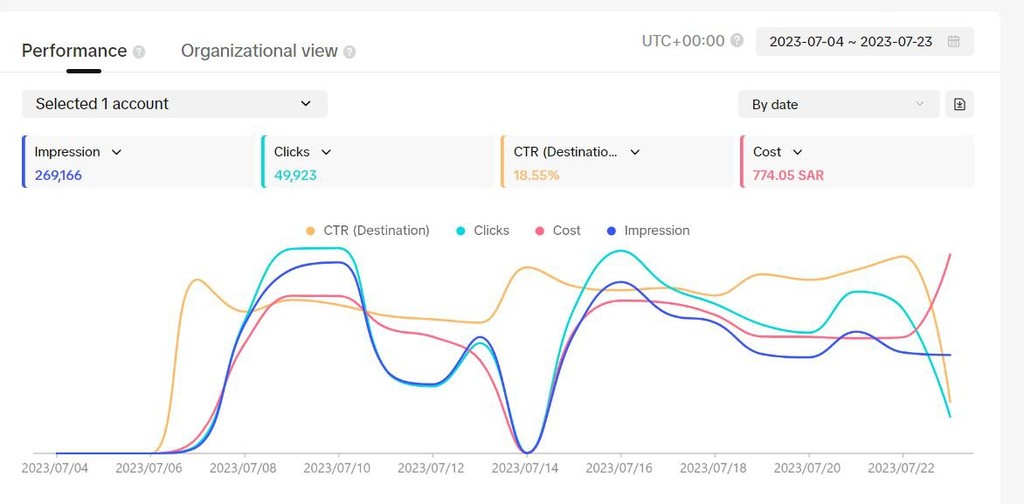Screen dimensions: 1024x504
Task: Click the help icon beside Performance tab
Action: 139,52
